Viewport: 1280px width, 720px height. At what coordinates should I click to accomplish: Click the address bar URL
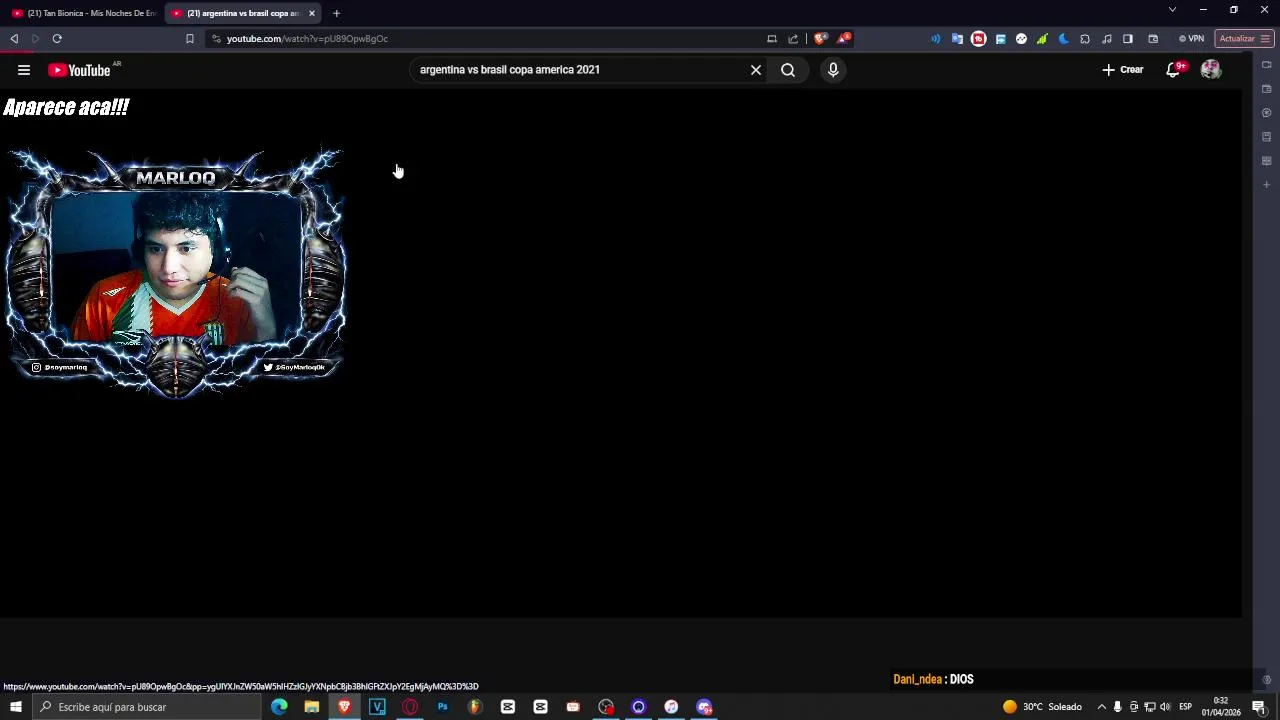pos(307,39)
